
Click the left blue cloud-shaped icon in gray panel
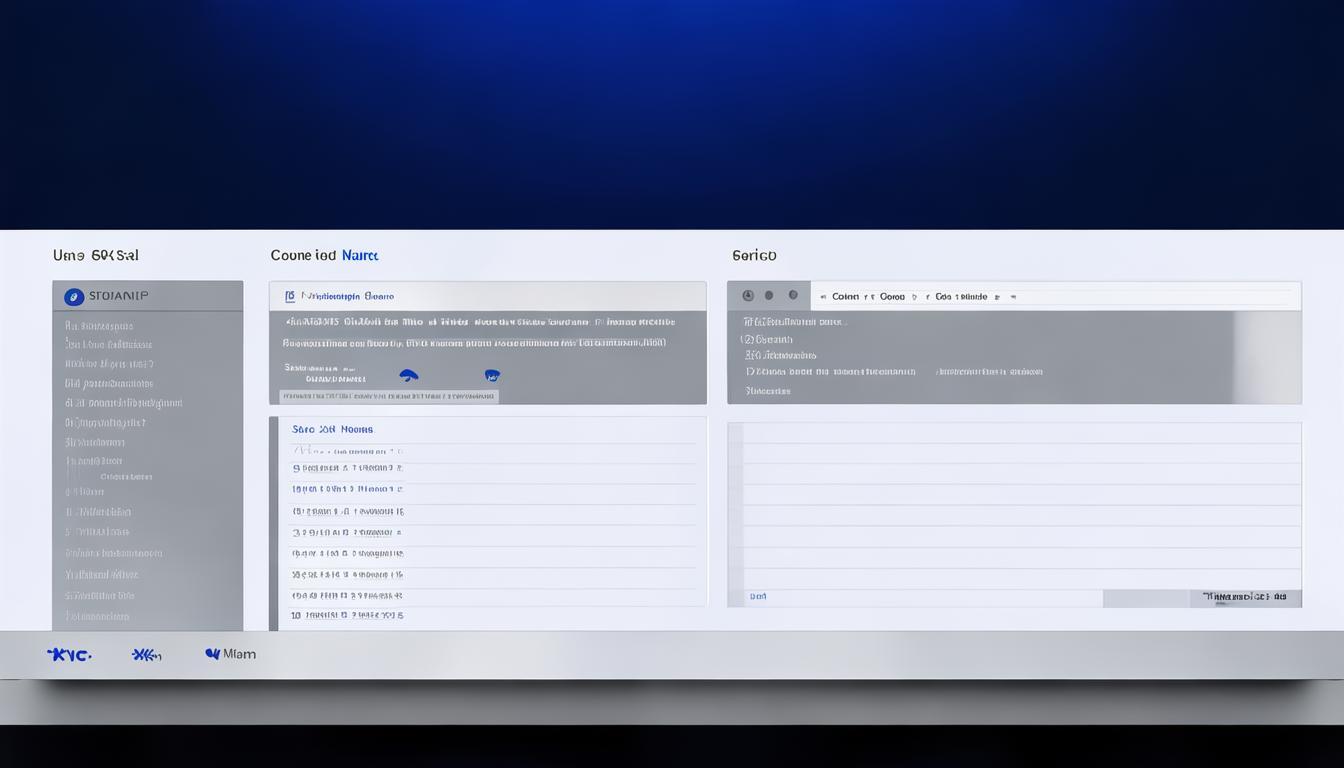(x=408, y=376)
